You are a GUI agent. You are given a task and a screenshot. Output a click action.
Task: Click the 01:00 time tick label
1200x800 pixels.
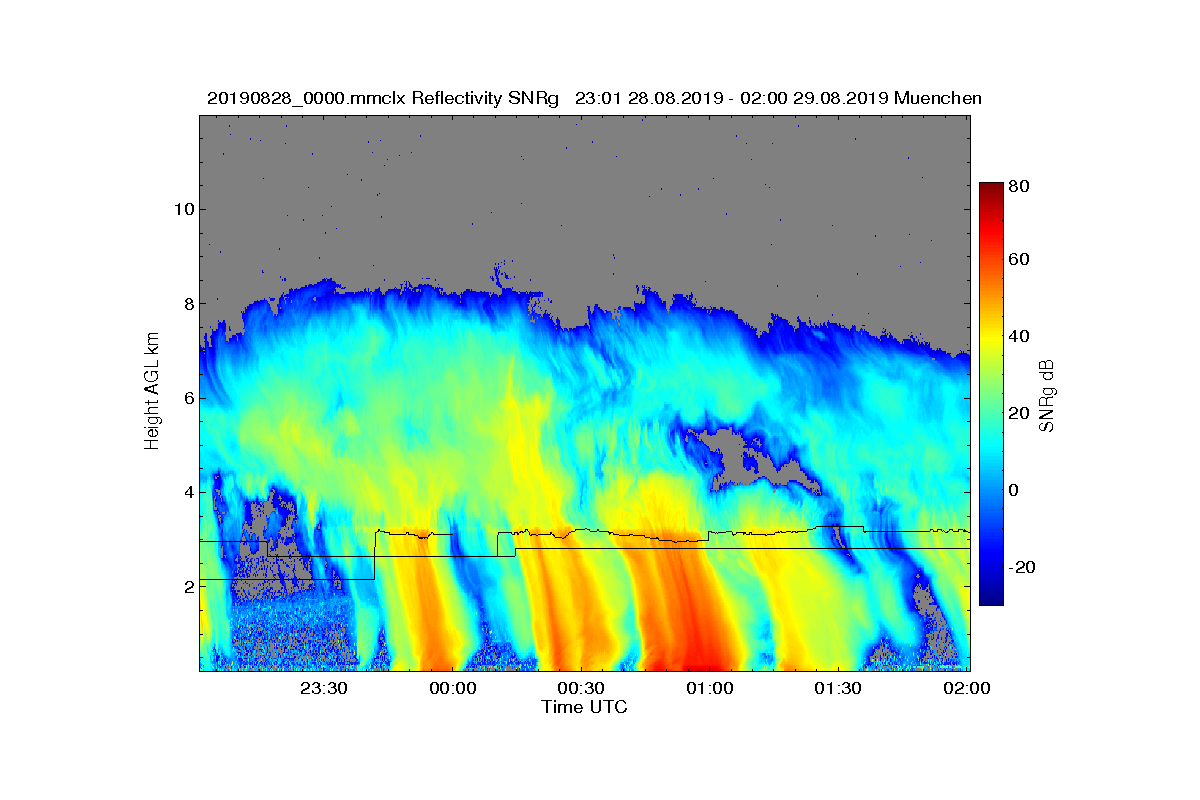[710, 689]
